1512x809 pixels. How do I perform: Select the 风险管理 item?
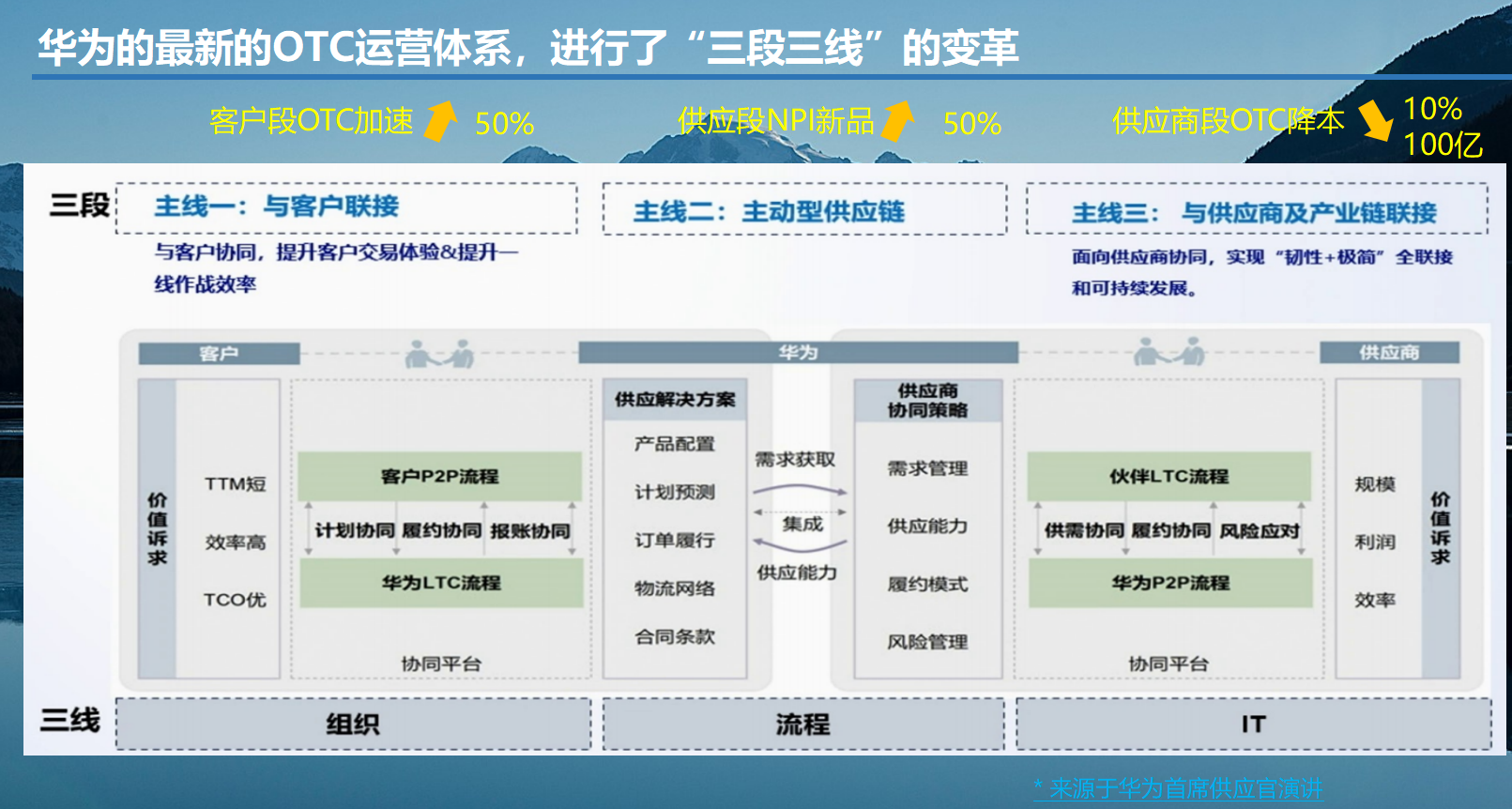927,643
